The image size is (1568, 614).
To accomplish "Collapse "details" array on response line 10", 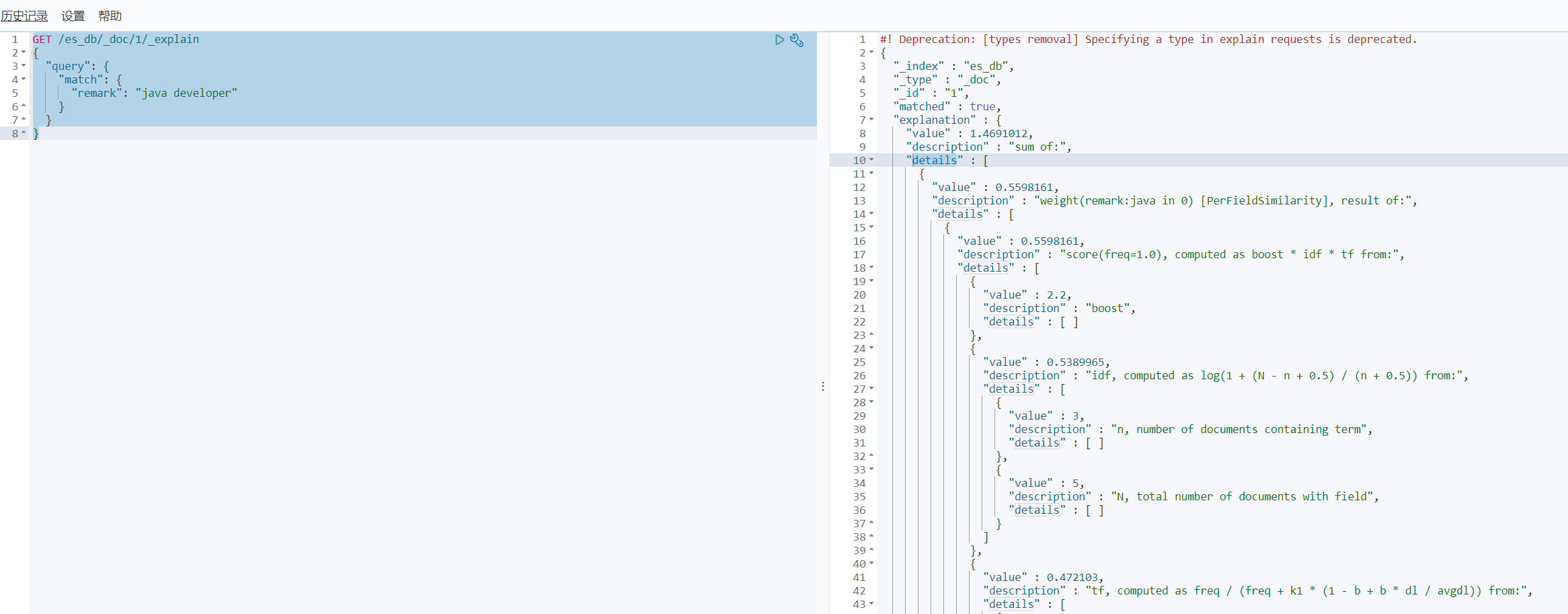I will pos(871,160).
